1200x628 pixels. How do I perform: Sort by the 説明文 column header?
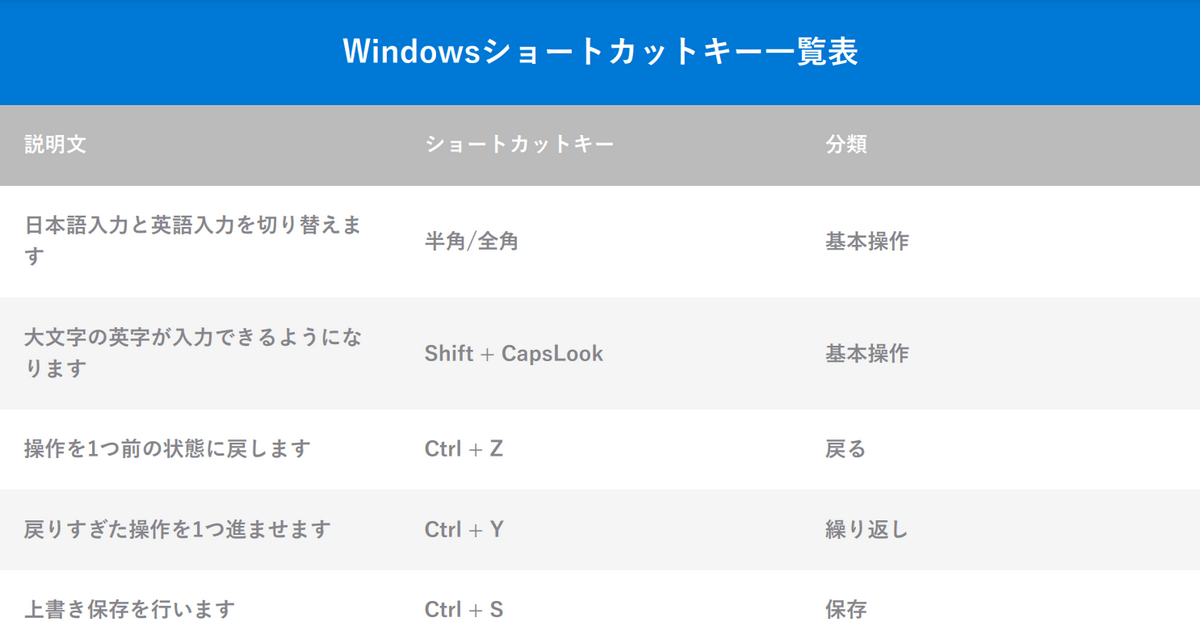coord(55,144)
